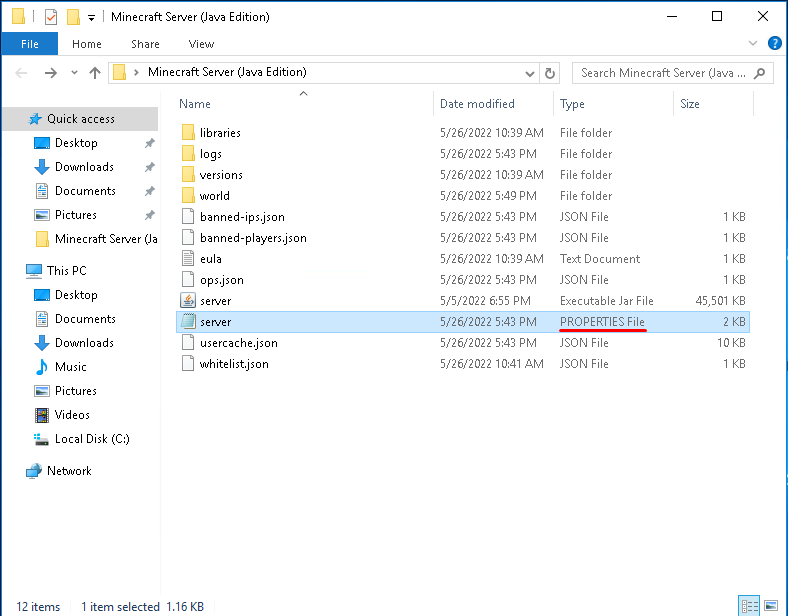The width and height of the screenshot is (788, 616).
Task: Go forward with the Forward arrow
Action: tap(50, 73)
